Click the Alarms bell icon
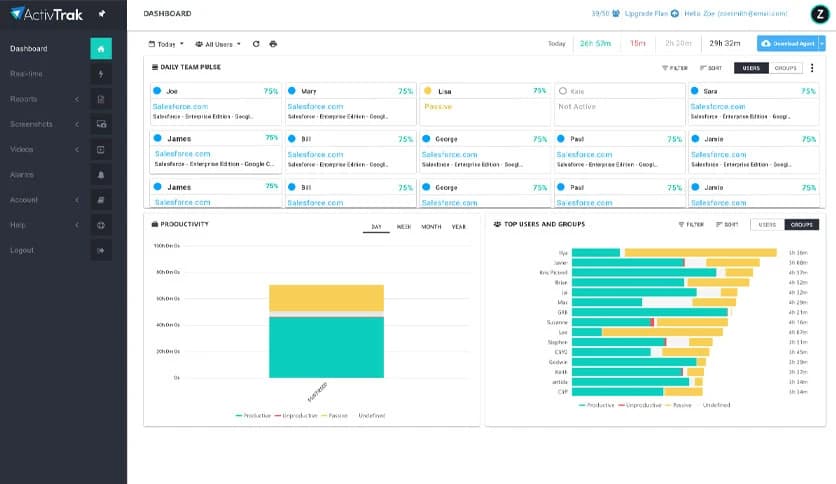This screenshot has height=484, width=836. 101,175
